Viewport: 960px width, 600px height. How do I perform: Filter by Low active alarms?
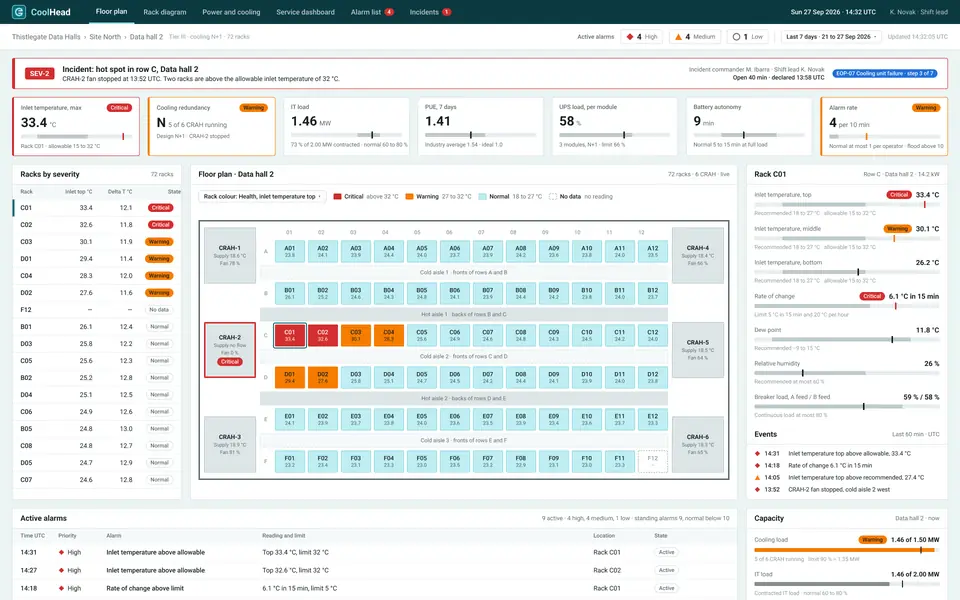point(748,37)
